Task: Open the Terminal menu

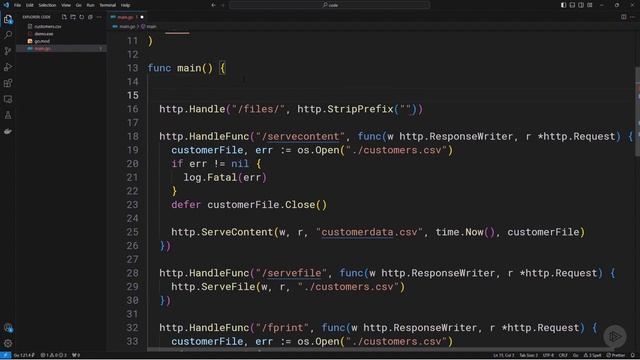Action: [x=107, y=5]
